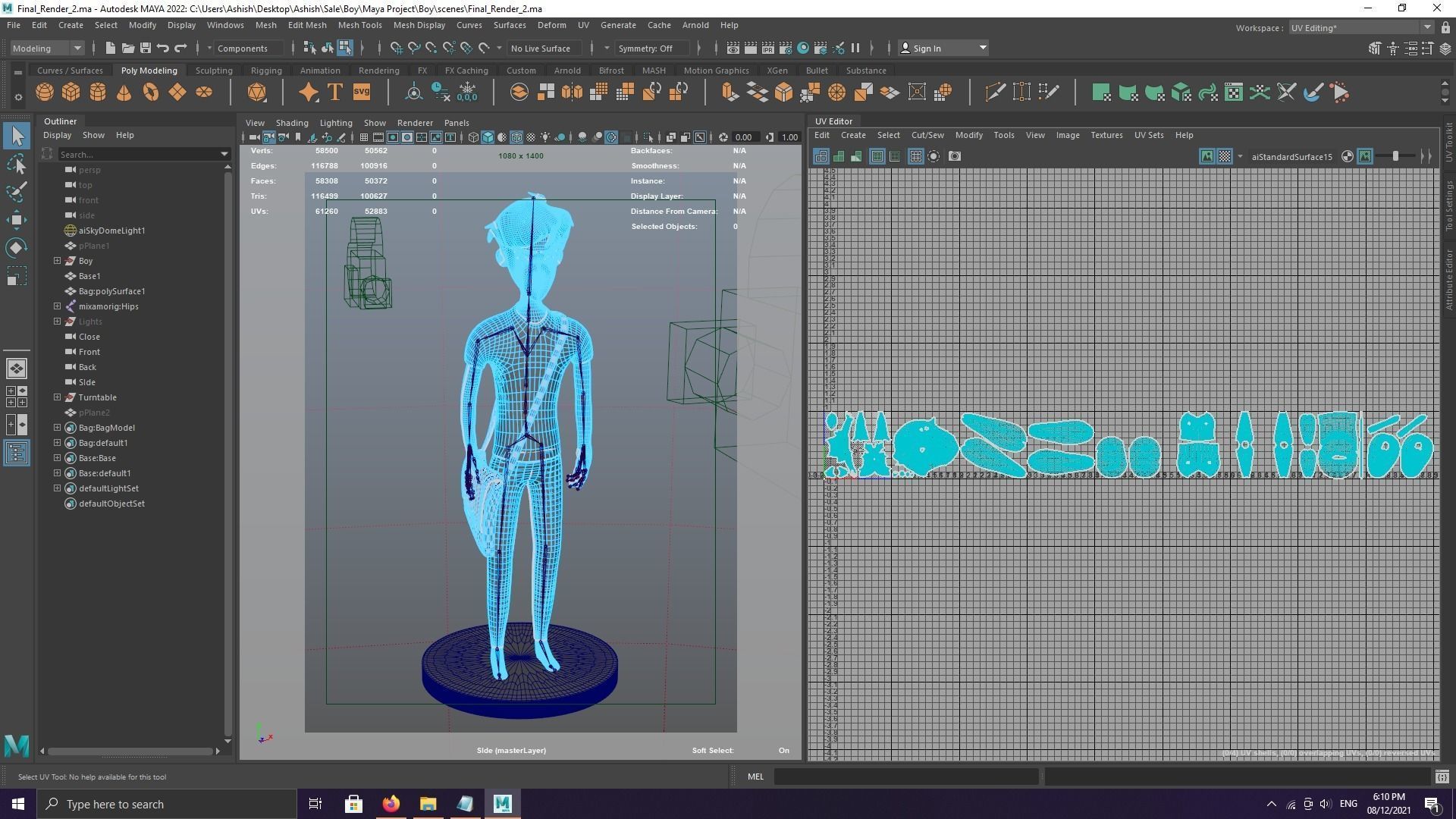Viewport: 1456px width, 819px height.
Task: Open the Sign In dropdown
Action: [943, 48]
